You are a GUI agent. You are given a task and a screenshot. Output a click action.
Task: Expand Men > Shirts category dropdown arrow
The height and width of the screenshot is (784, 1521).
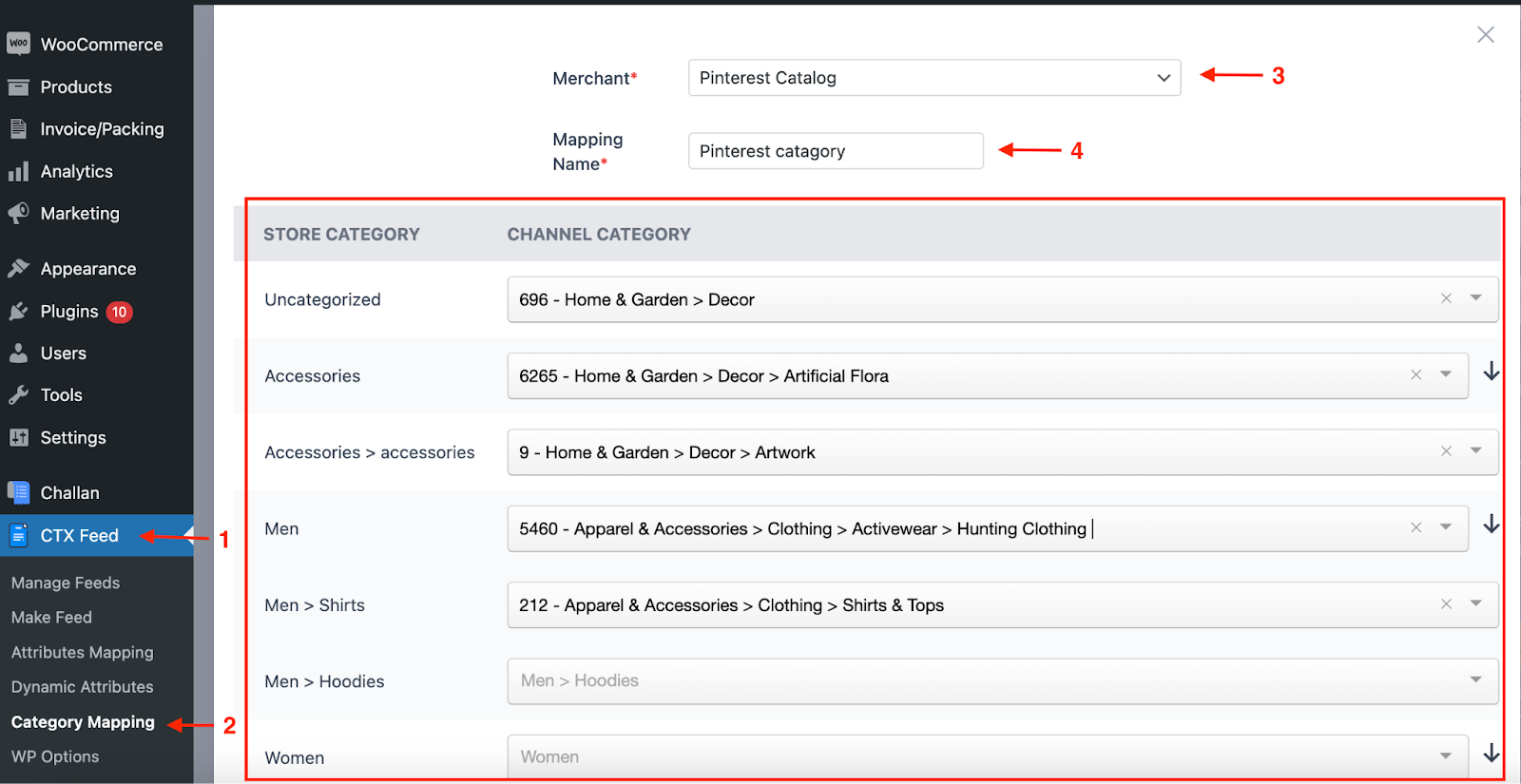(x=1476, y=604)
